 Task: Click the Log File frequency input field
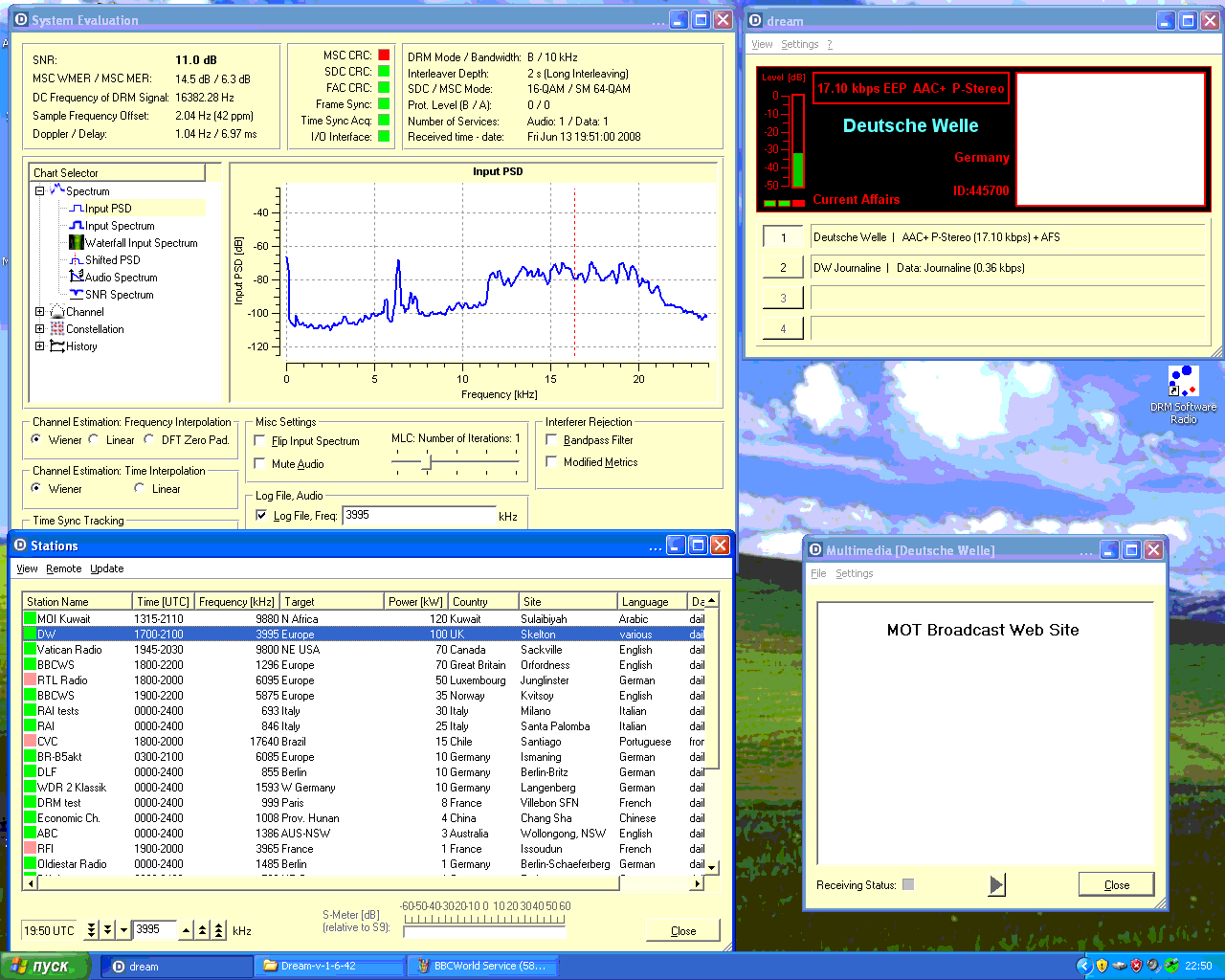tap(419, 515)
